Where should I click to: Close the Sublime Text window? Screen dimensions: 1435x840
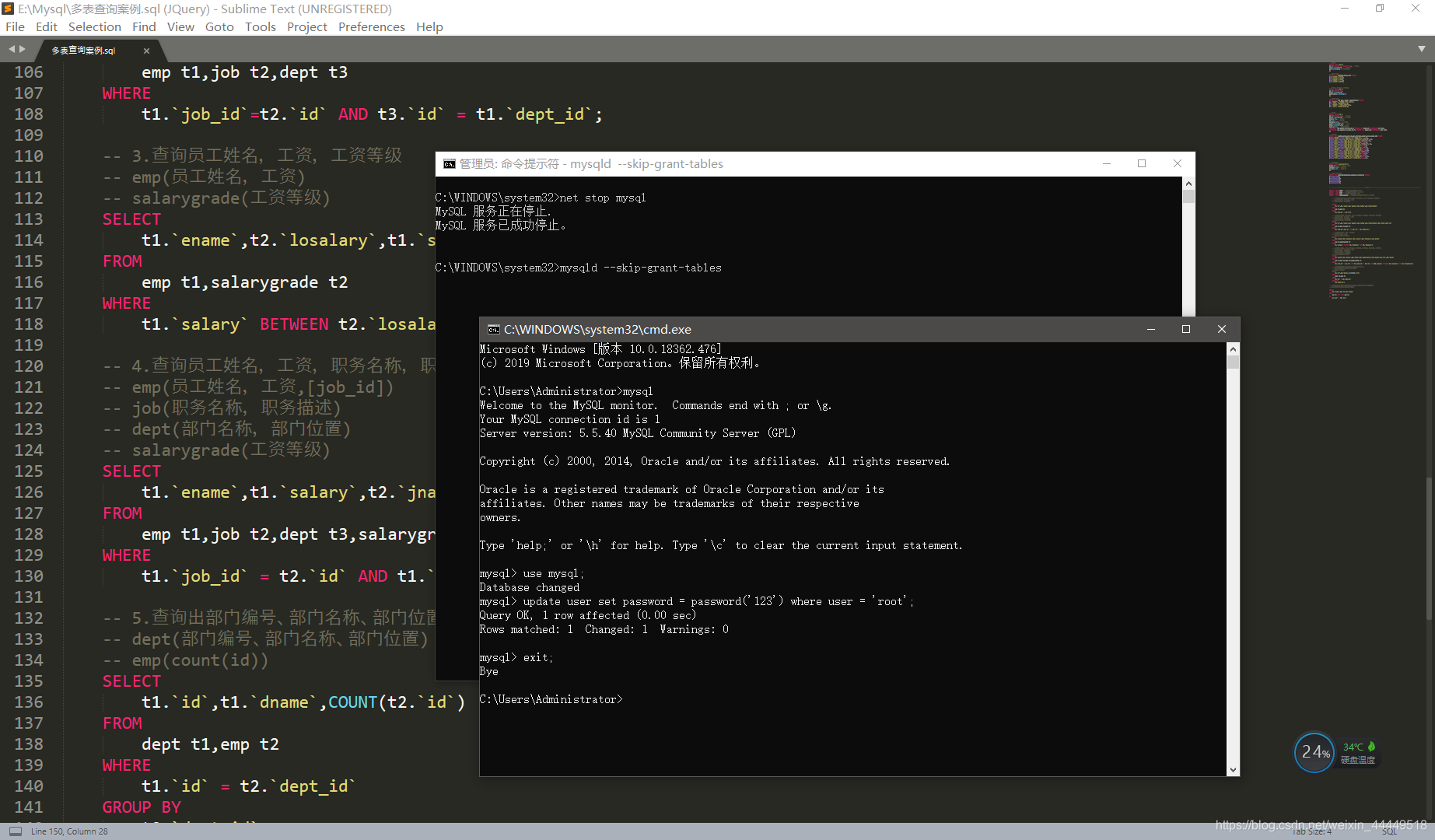coord(1416,9)
